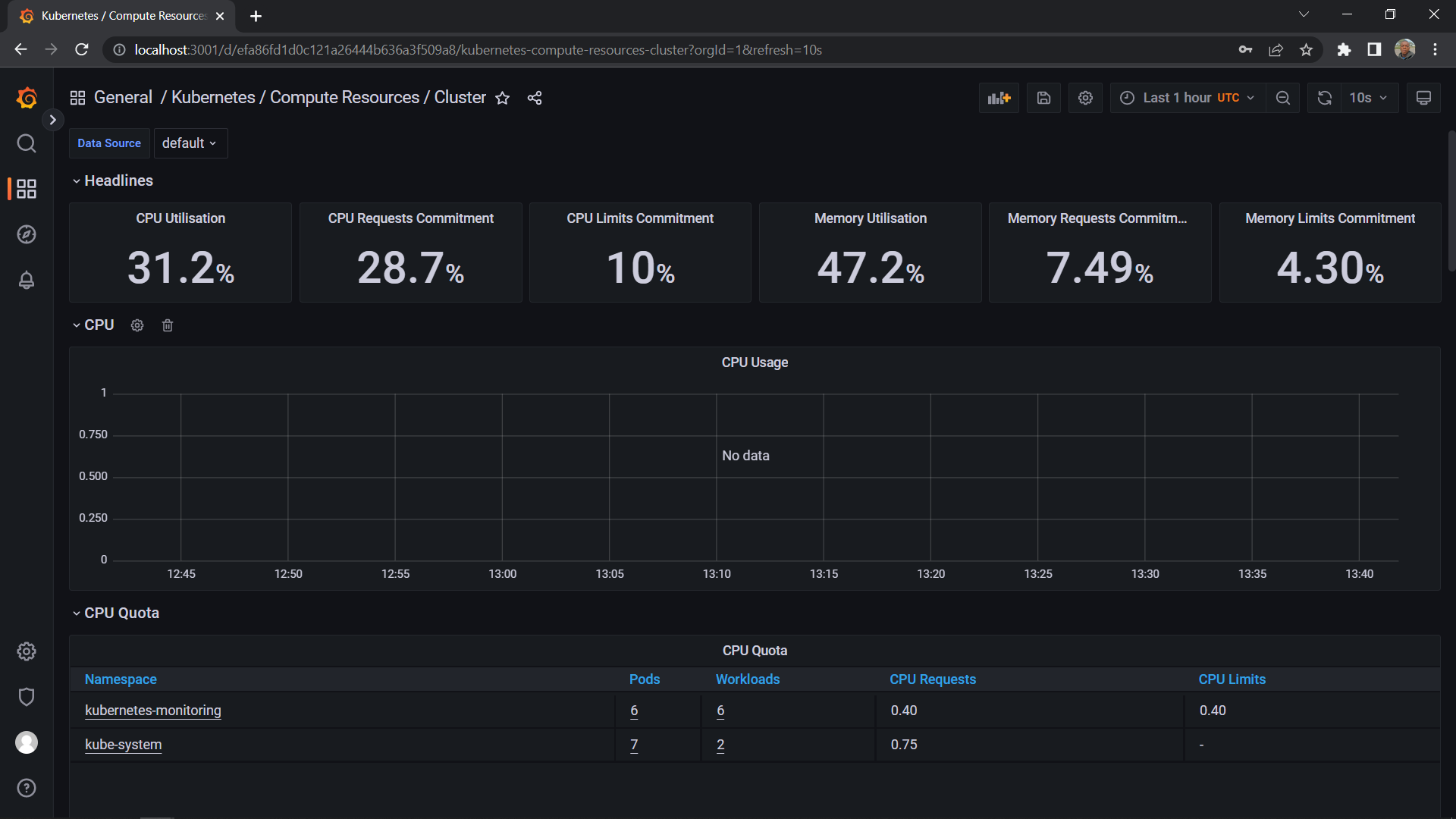Open the Search dashboards icon
This screenshot has width=1456, height=819.
pyautogui.click(x=27, y=143)
